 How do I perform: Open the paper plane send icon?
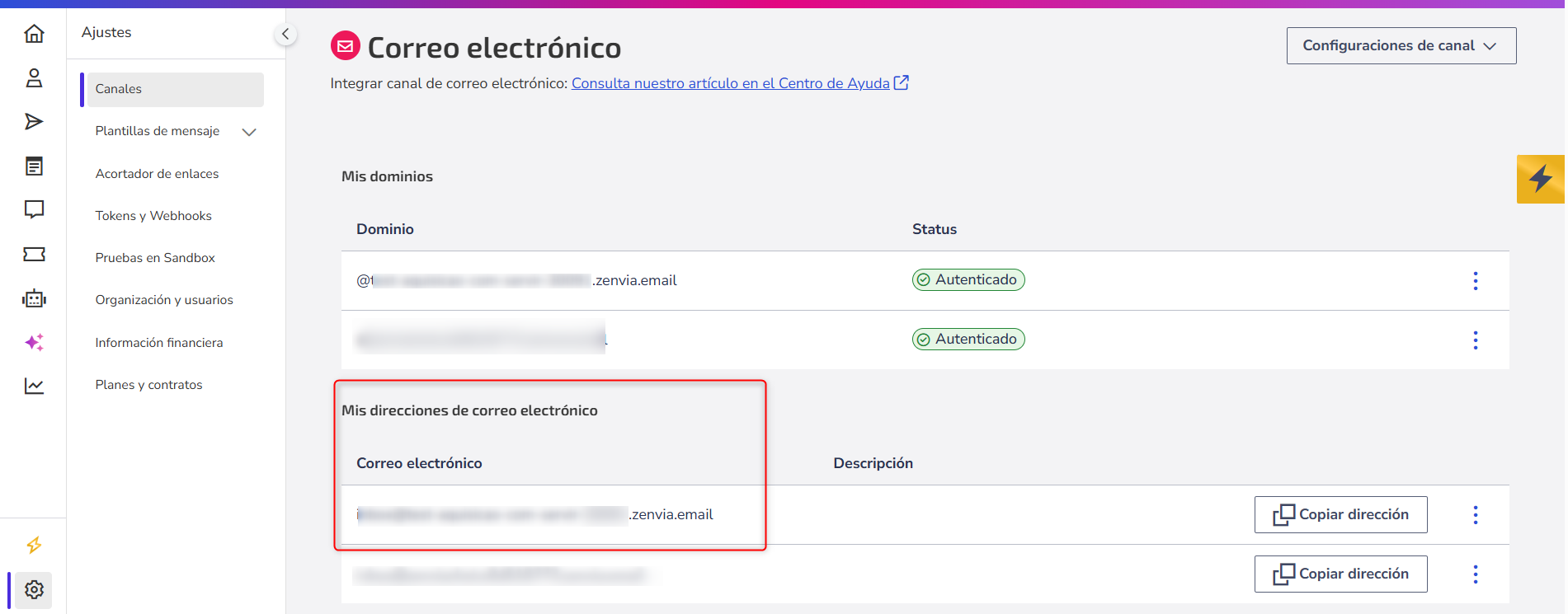34,122
